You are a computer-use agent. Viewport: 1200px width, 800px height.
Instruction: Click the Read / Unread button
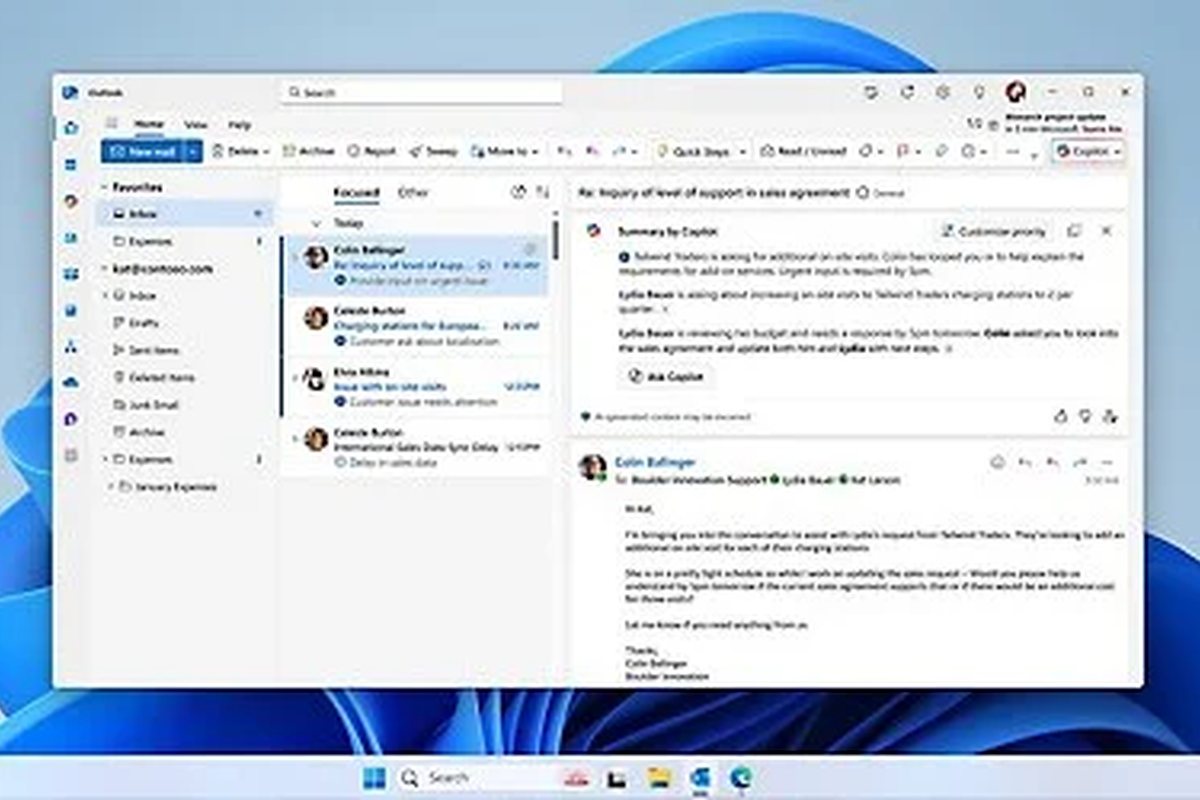pyautogui.click(x=803, y=151)
